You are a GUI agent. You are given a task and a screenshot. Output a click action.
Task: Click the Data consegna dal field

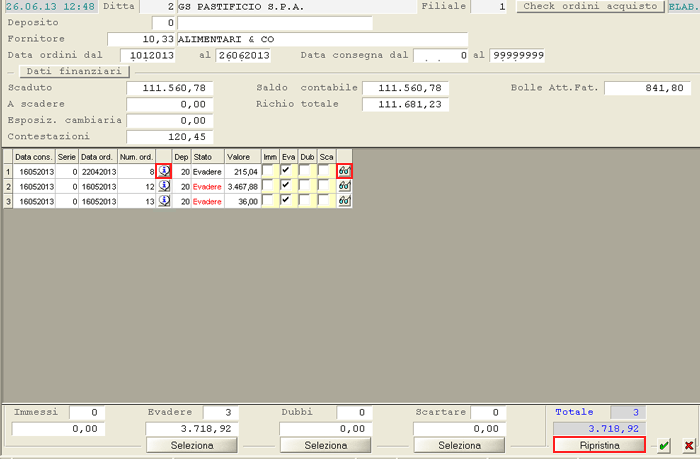pyautogui.click(x=441, y=55)
